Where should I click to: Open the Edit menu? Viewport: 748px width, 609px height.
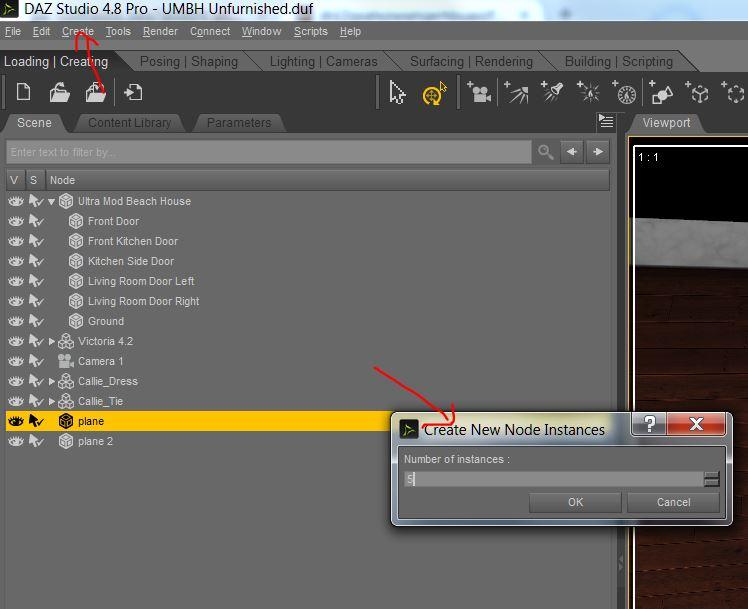click(x=41, y=31)
